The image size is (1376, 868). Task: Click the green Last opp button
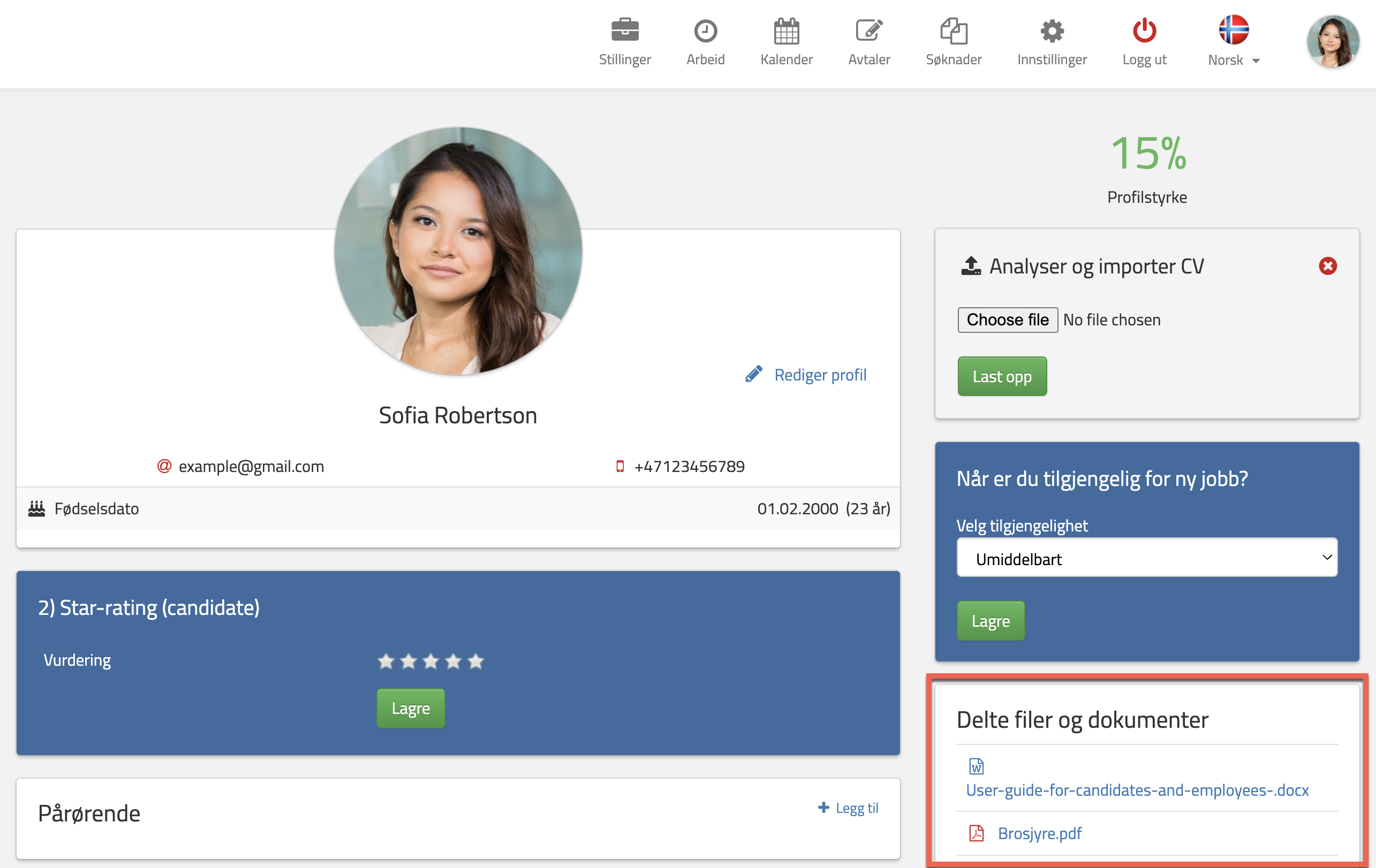[x=1002, y=376]
